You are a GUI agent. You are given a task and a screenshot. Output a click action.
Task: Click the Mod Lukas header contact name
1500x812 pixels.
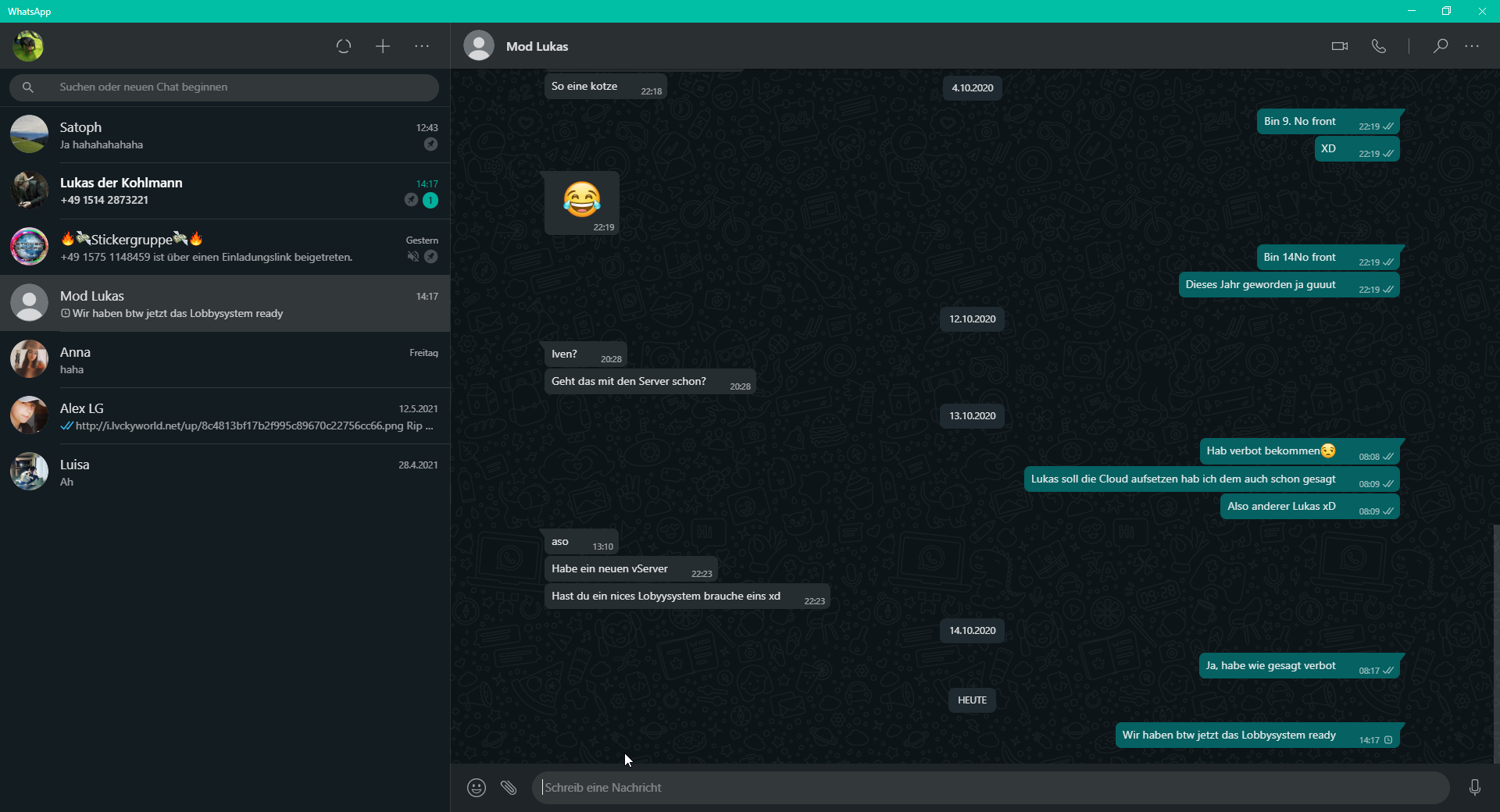[537, 47]
